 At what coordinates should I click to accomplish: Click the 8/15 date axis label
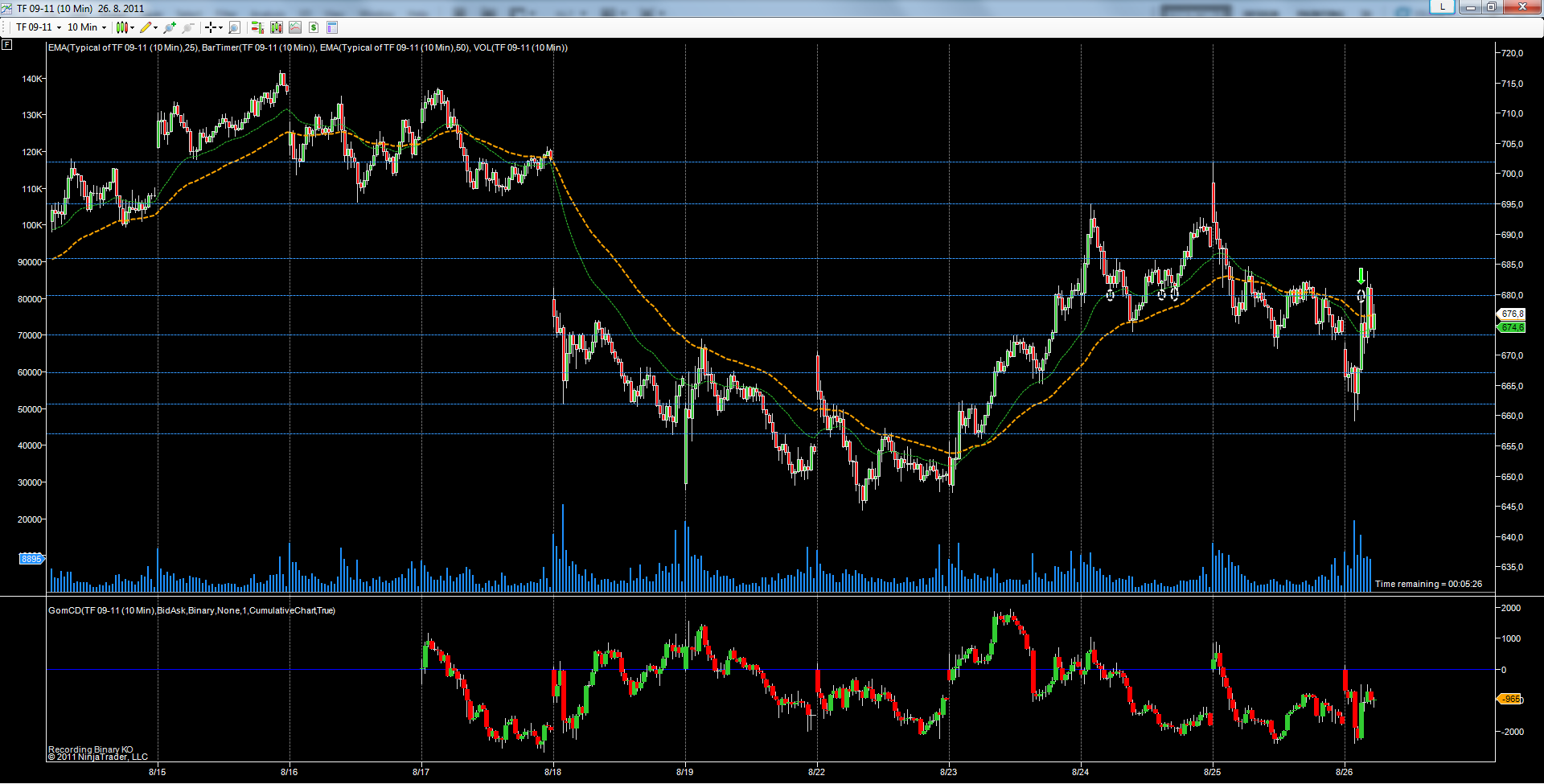click(x=158, y=772)
